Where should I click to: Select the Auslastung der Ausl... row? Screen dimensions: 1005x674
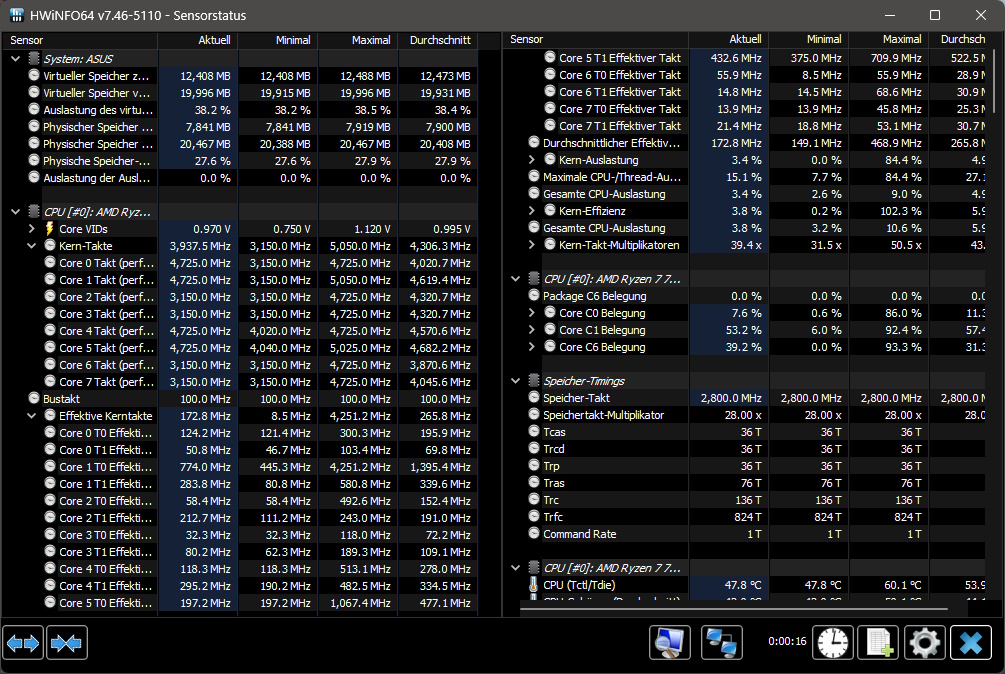click(240, 177)
